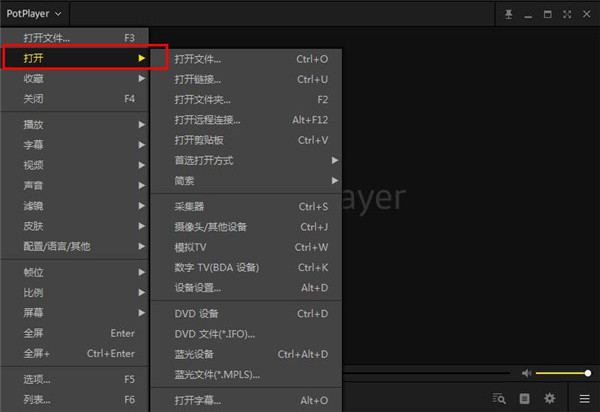Mute audio with the speaker icon
This screenshot has width=600, height=412.
(x=526, y=373)
